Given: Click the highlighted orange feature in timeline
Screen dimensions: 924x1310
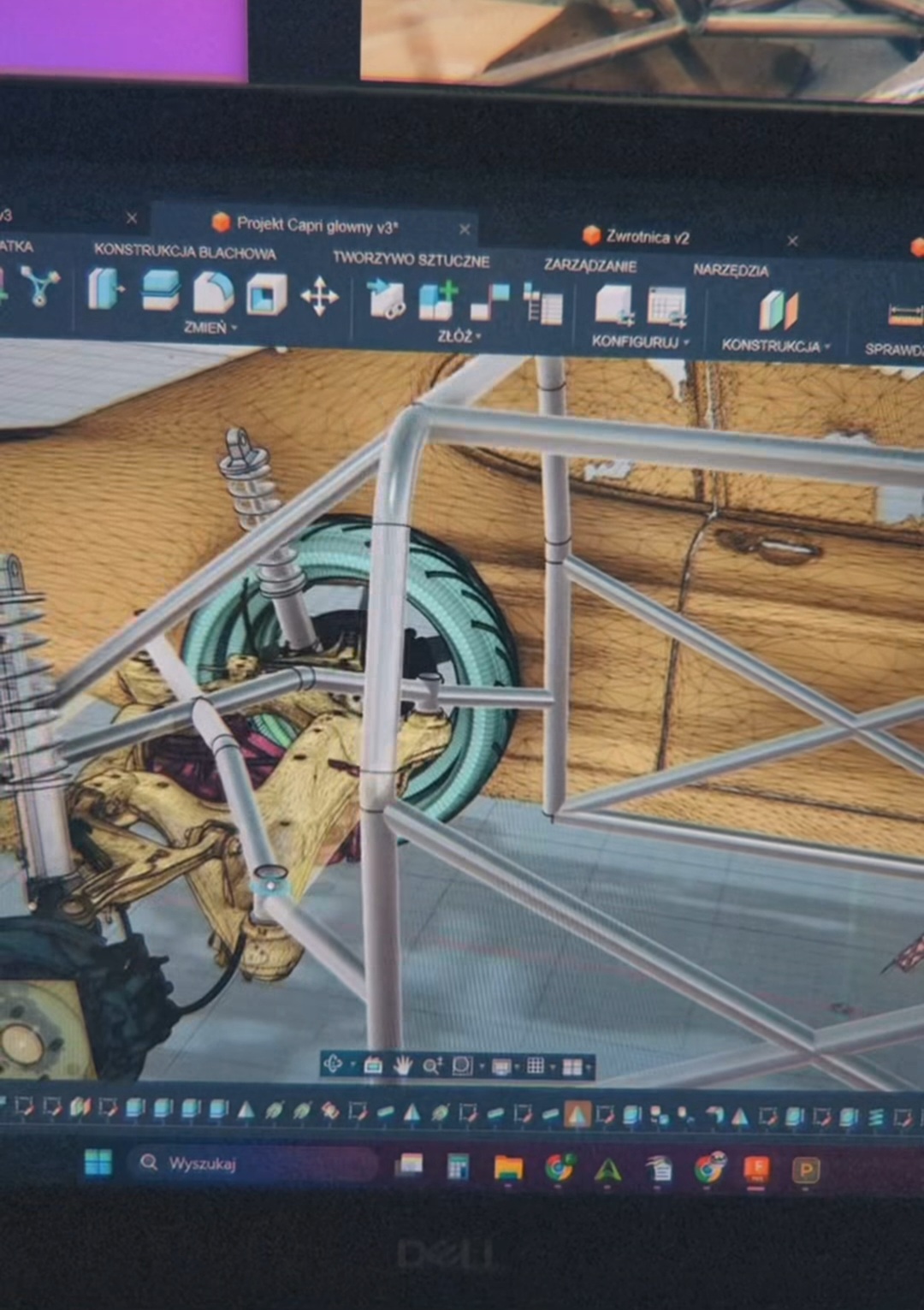Looking at the screenshot, I should (577, 1114).
